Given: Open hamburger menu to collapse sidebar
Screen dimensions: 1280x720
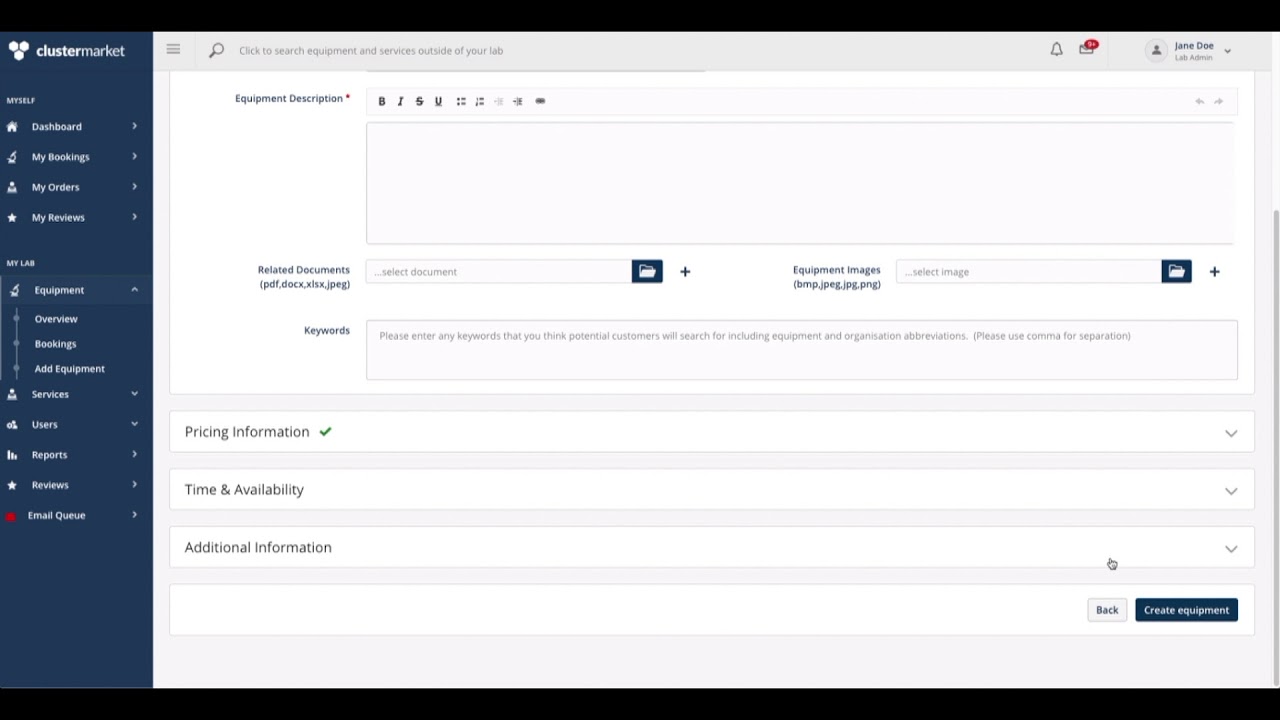Looking at the screenshot, I should (x=173, y=49).
